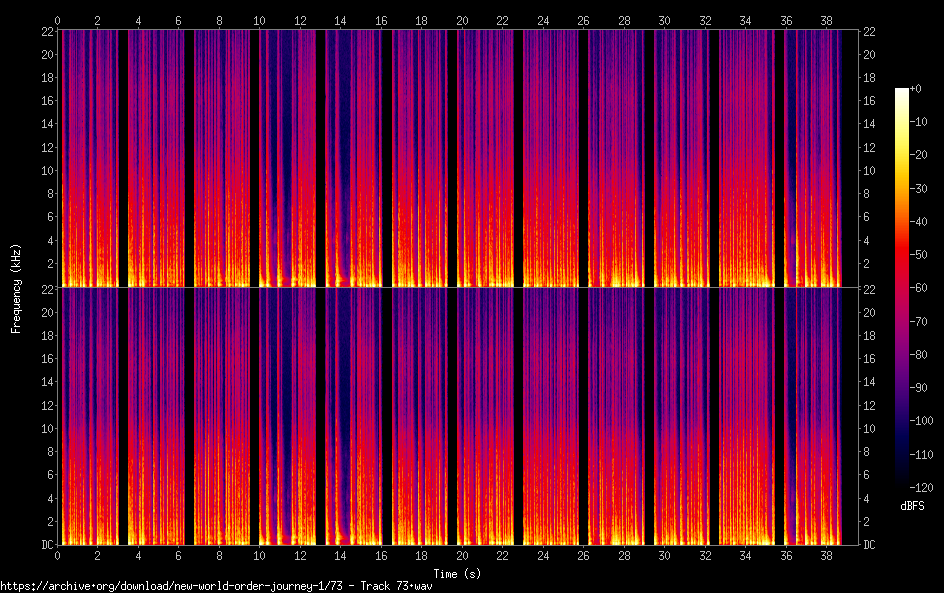Click the '-120' label on the color scale

point(924,490)
